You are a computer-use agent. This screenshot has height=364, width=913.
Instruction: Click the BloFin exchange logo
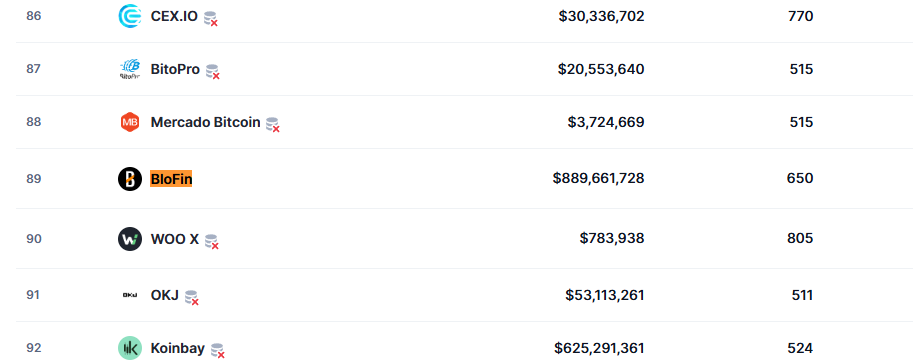[129, 179]
